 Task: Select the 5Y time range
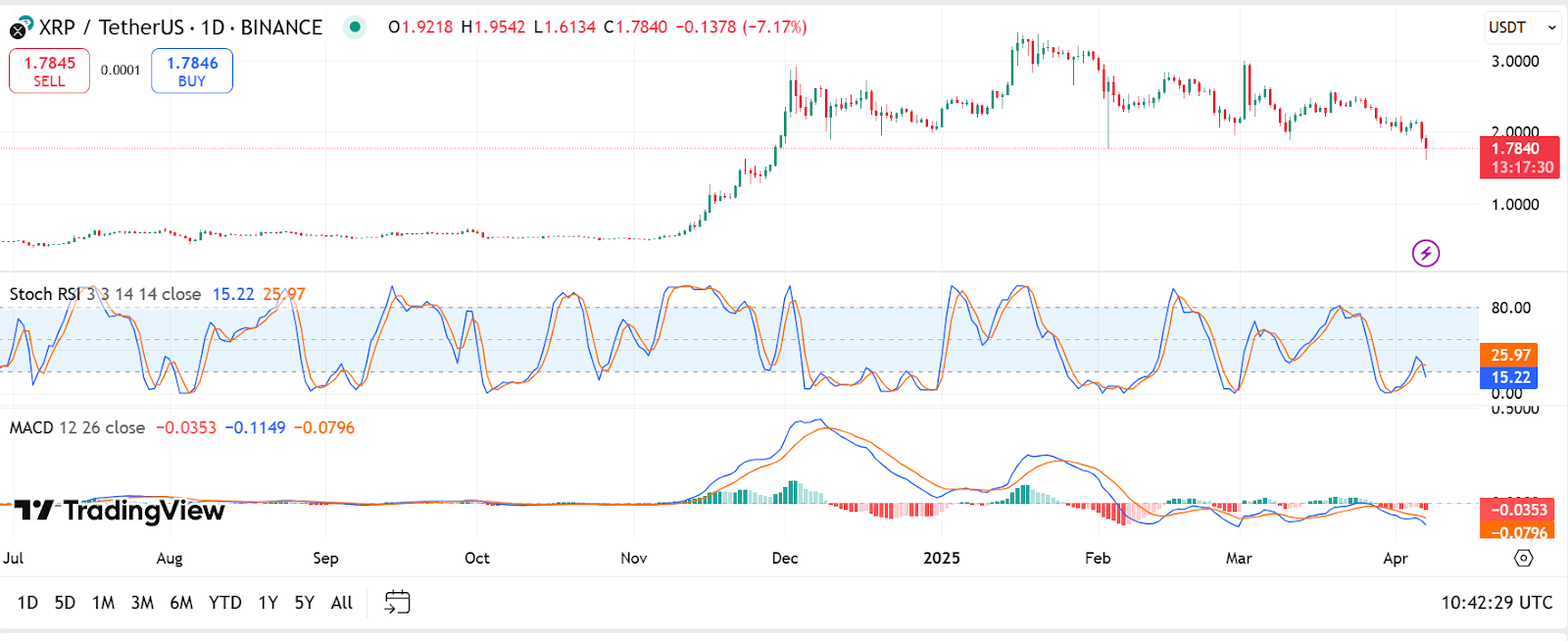[305, 603]
